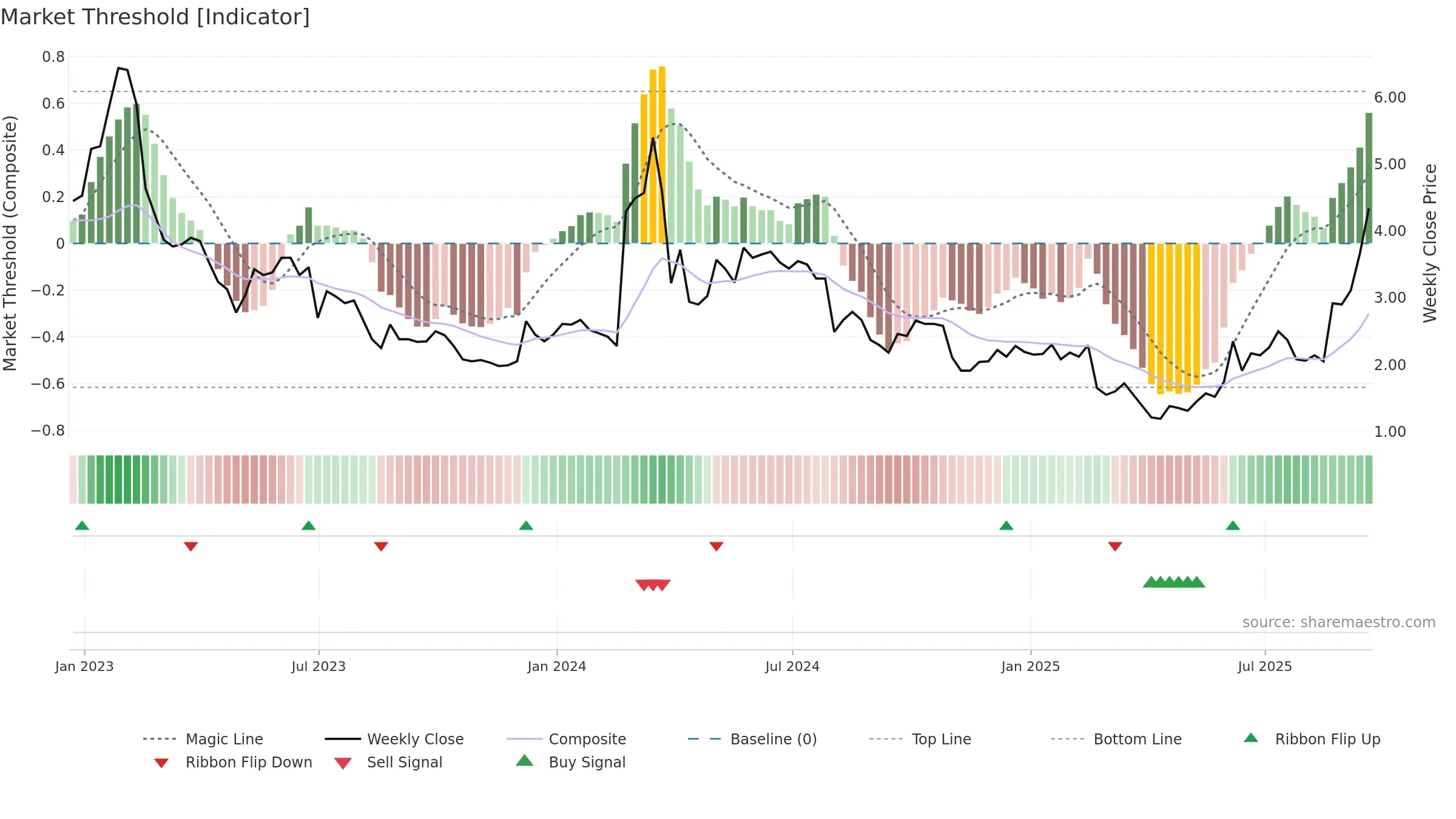This screenshot has height=819, width=1456.
Task: Click the Jan 2025 x-axis label
Action: 1031,666
